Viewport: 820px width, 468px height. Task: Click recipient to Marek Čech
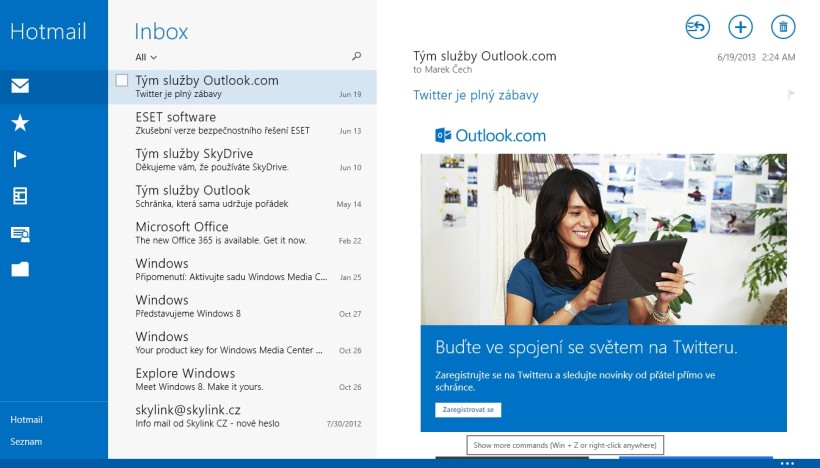442,70
